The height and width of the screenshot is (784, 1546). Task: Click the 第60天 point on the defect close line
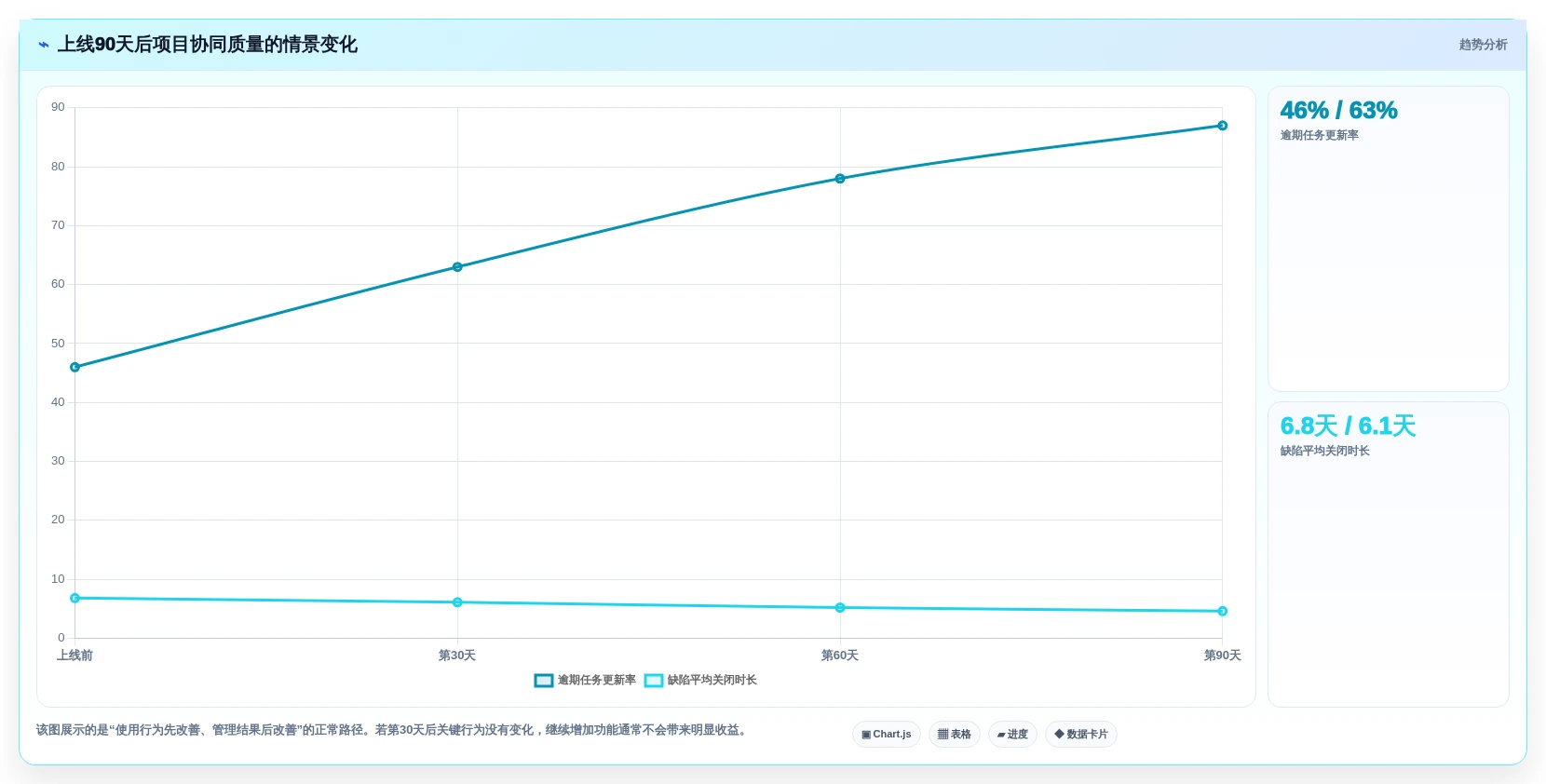pos(840,608)
